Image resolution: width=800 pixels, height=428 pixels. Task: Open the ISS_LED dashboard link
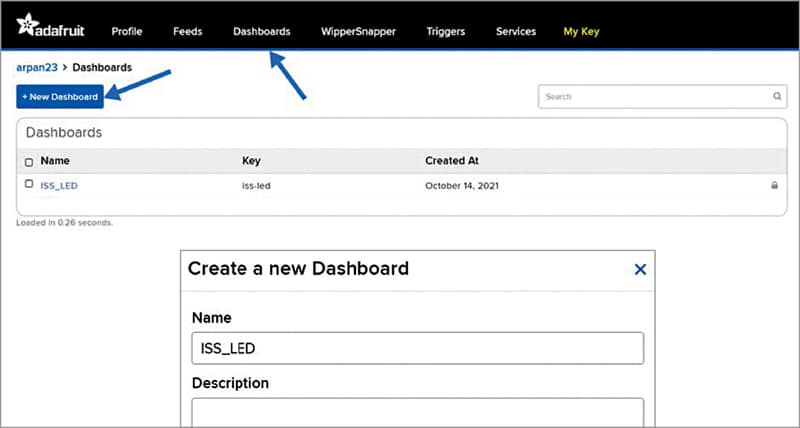pyautogui.click(x=59, y=186)
